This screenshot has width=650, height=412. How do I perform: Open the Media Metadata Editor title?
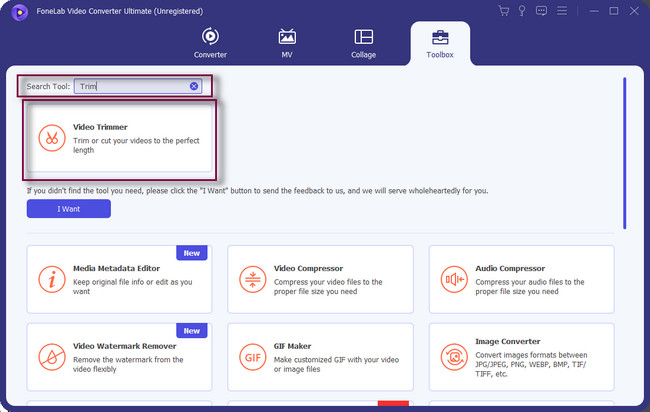tap(116, 268)
